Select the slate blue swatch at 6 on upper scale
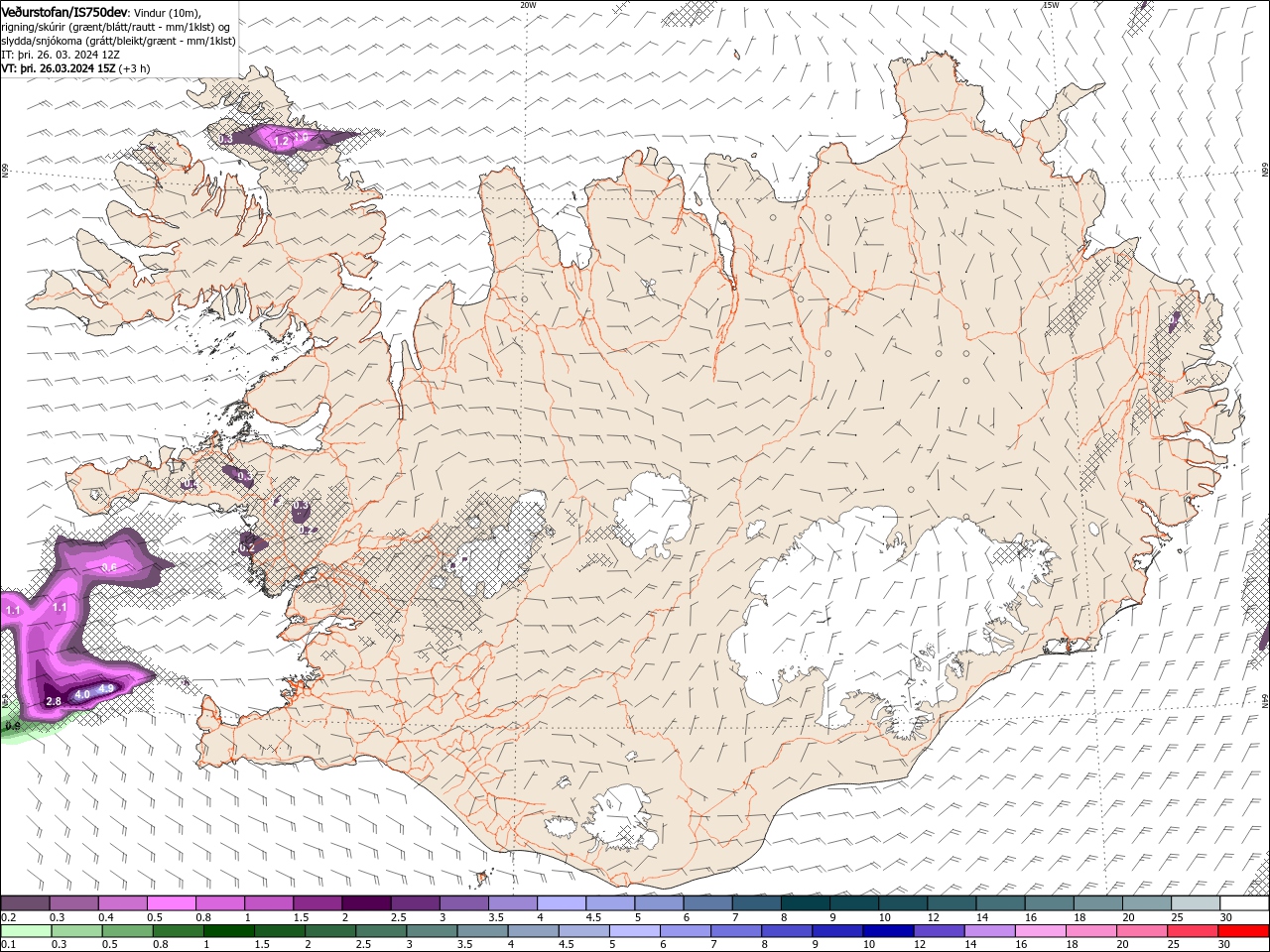The height and width of the screenshot is (952, 1270). pyautogui.click(x=708, y=903)
